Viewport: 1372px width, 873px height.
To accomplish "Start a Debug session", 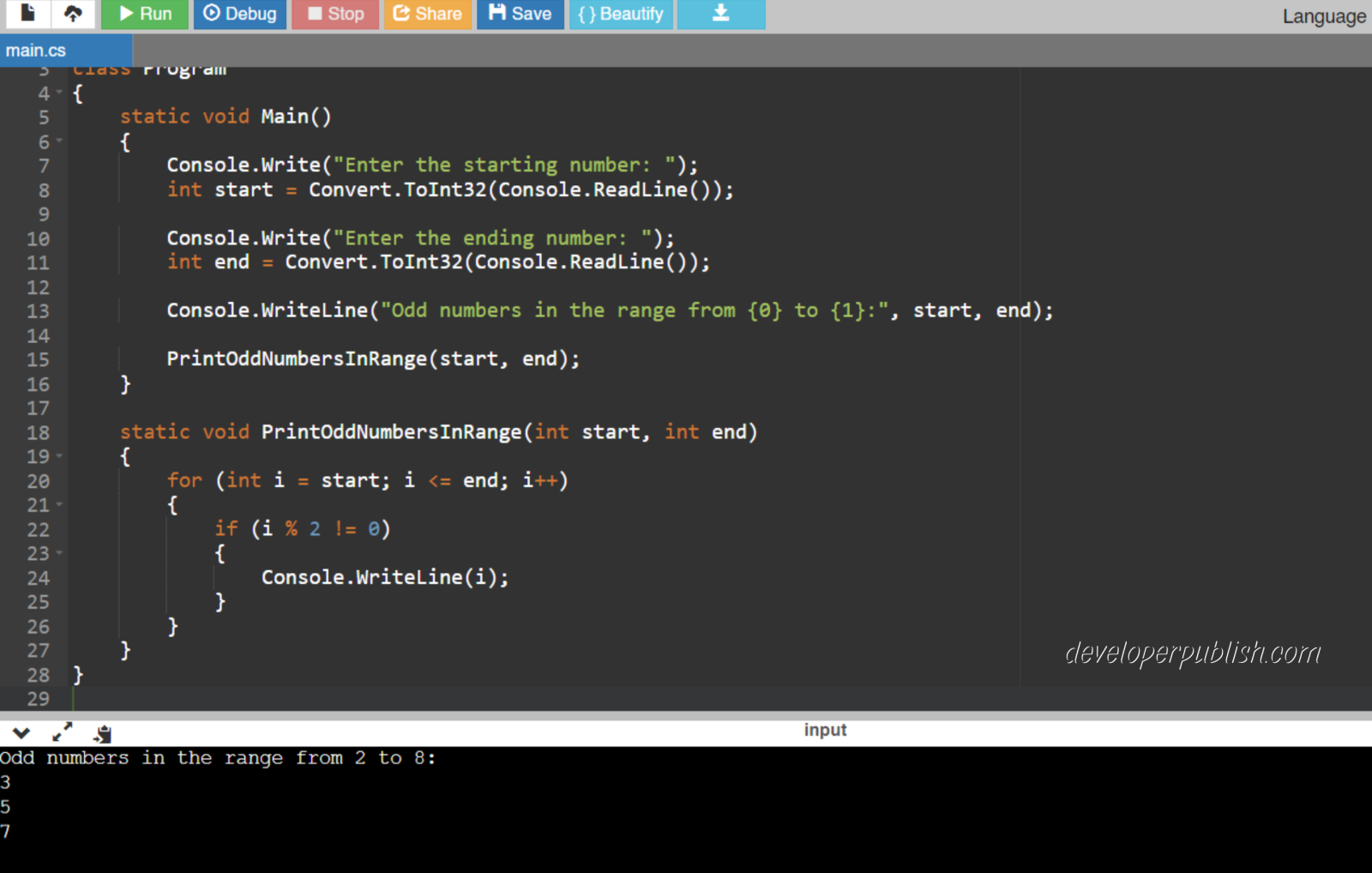I will pyautogui.click(x=239, y=14).
